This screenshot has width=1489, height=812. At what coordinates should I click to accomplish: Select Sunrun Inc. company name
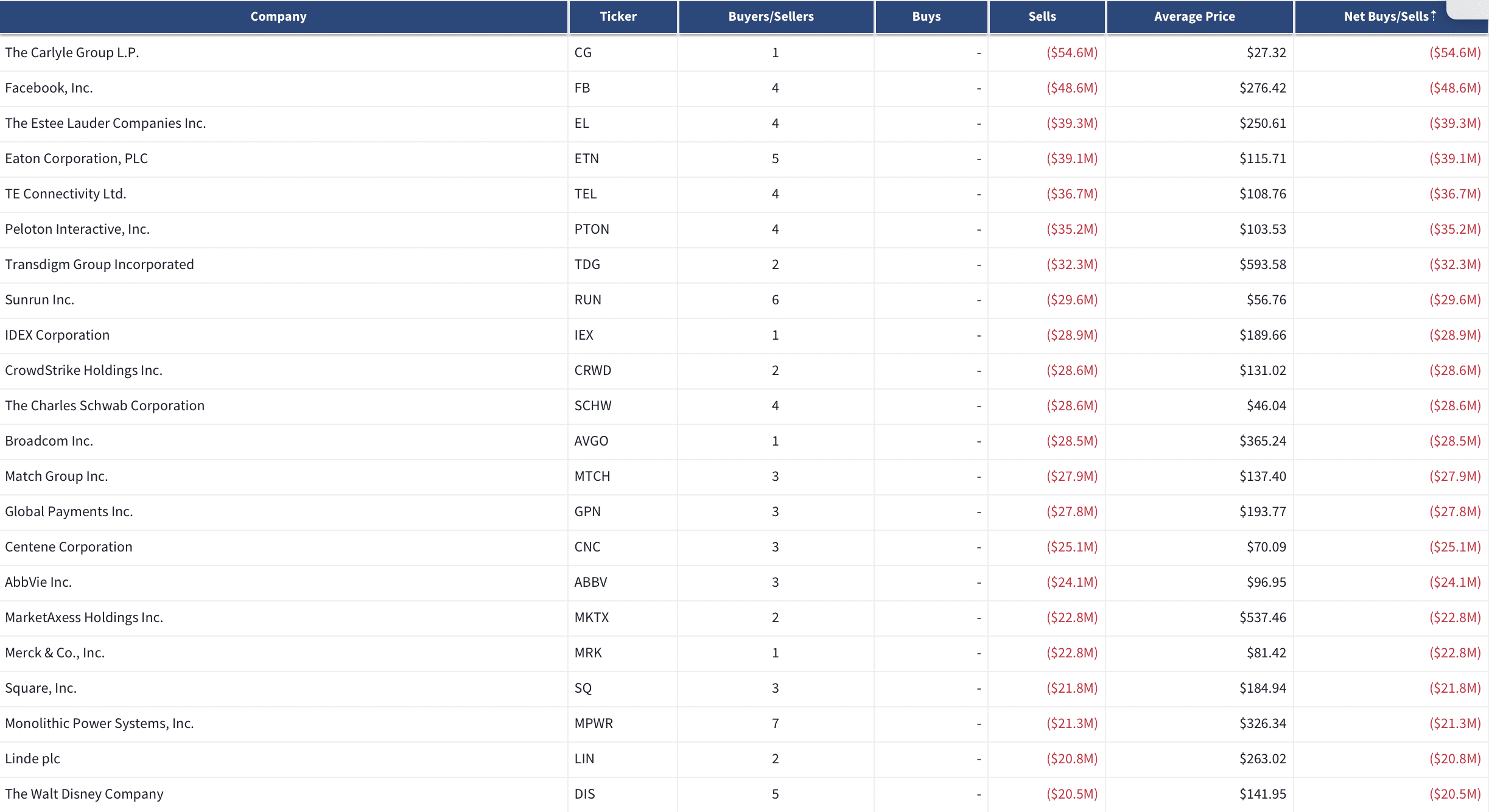[x=40, y=299]
